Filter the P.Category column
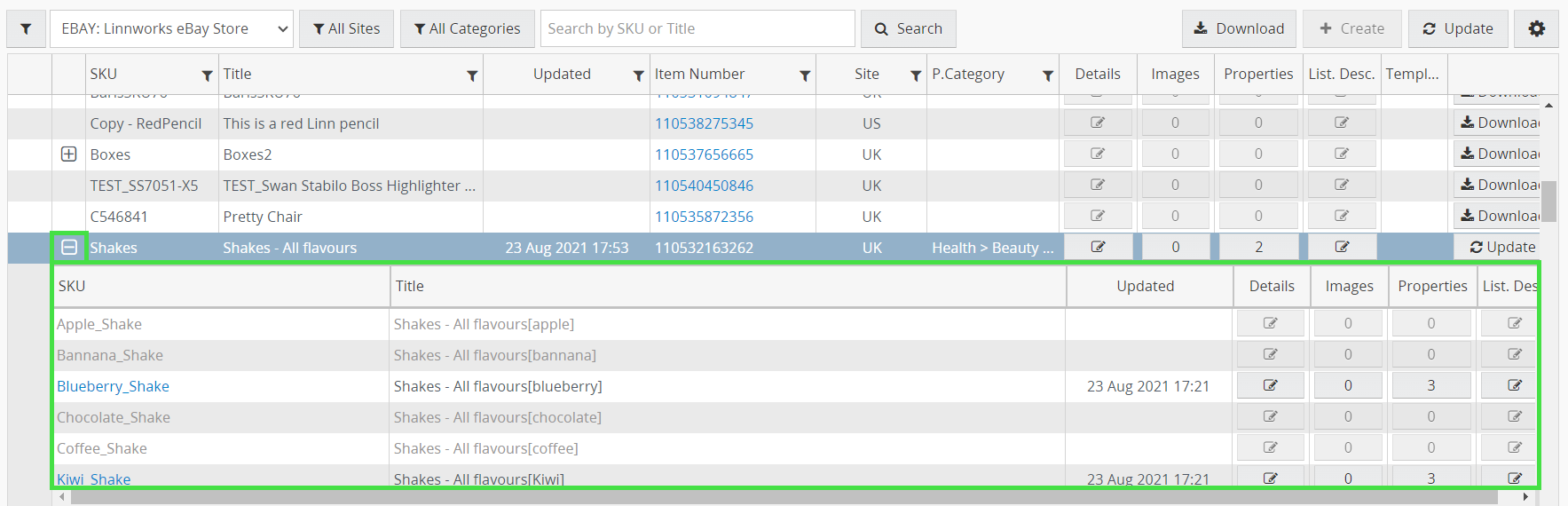Image resolution: width=1568 pixels, height=506 pixels. click(x=1047, y=75)
